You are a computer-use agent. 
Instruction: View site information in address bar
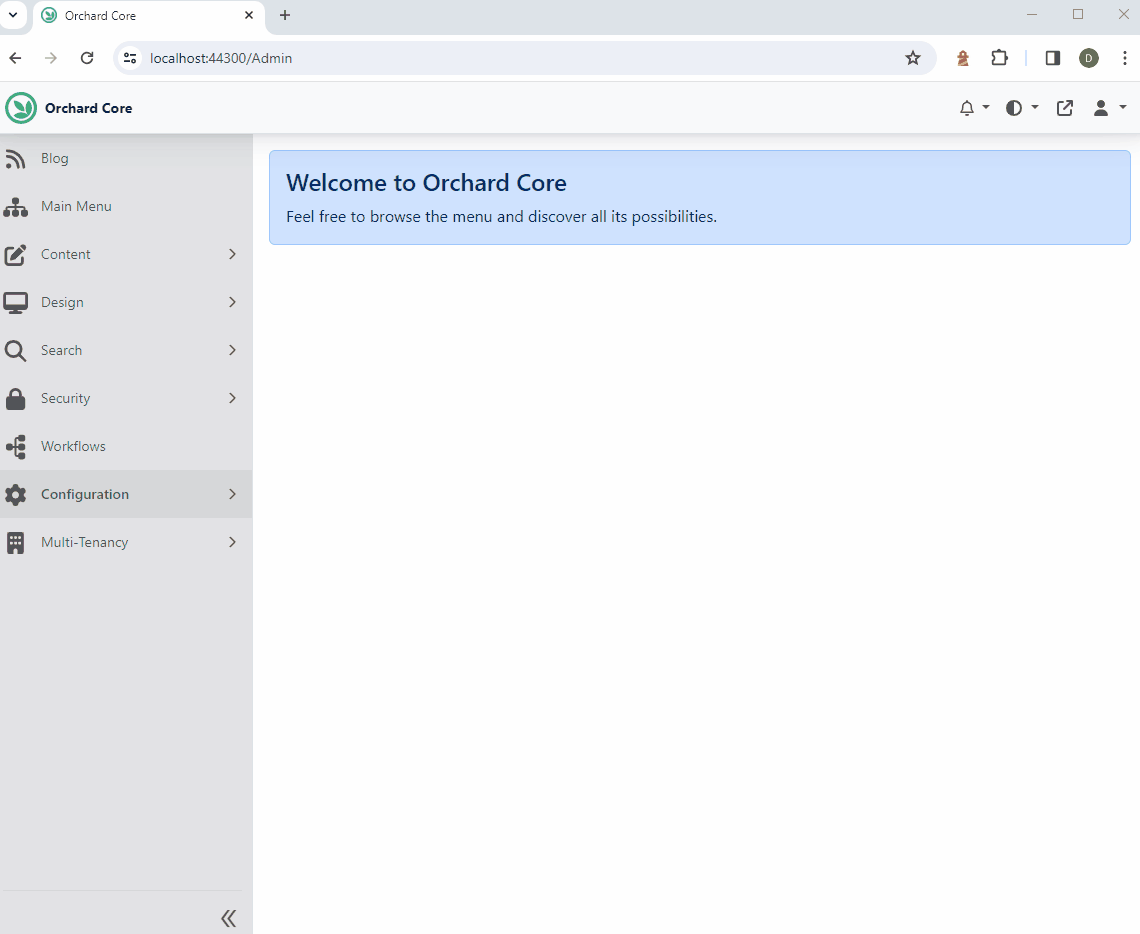tap(130, 58)
